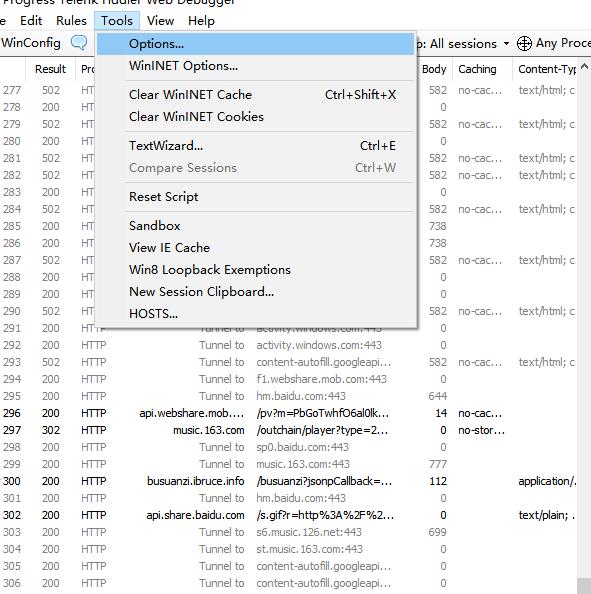Click st.music.163.com:443 tunnel entry
This screenshot has height=594, width=591.
pyautogui.click(x=310, y=549)
